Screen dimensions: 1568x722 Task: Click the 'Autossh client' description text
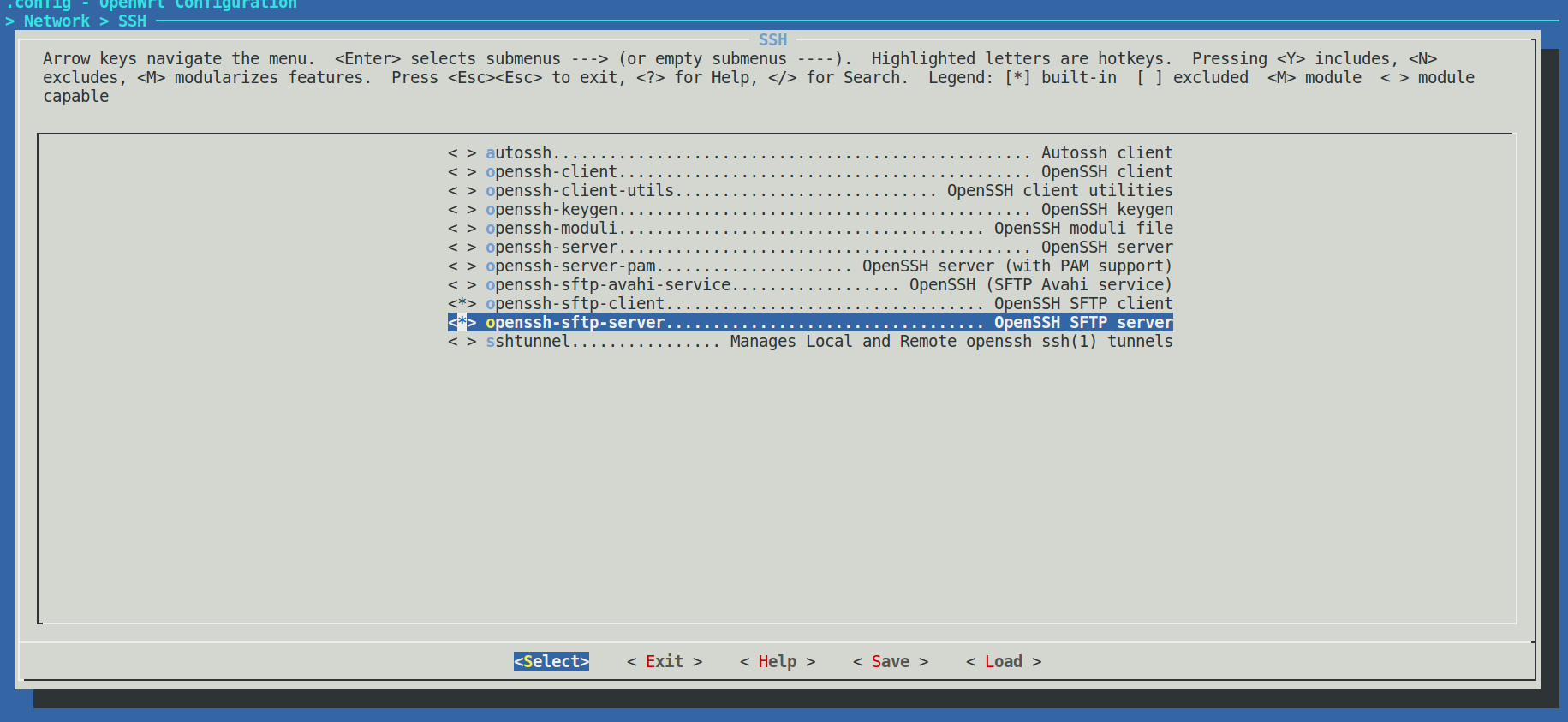(x=1107, y=153)
